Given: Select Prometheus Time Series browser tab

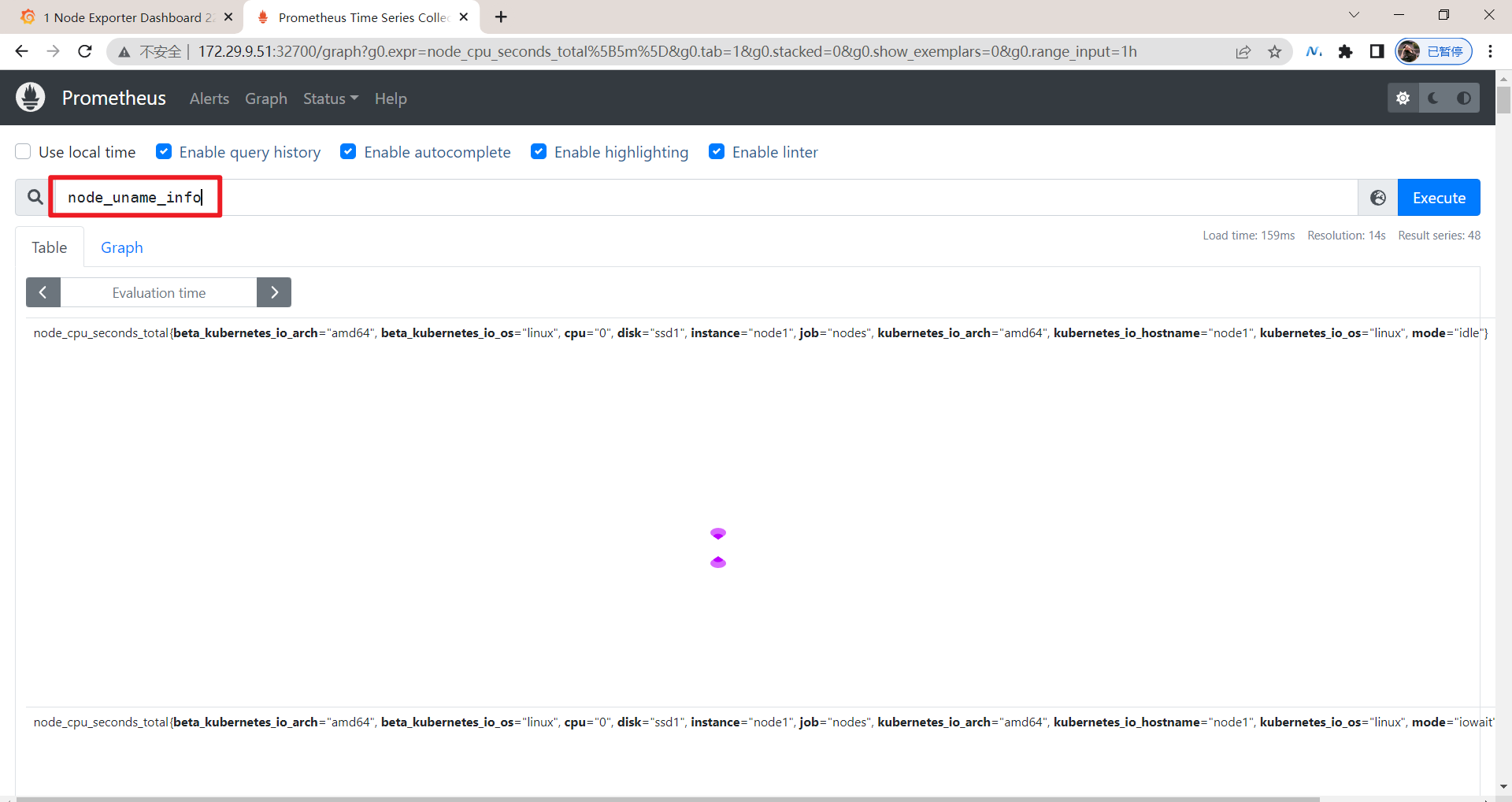Looking at the screenshot, I should pos(361,17).
